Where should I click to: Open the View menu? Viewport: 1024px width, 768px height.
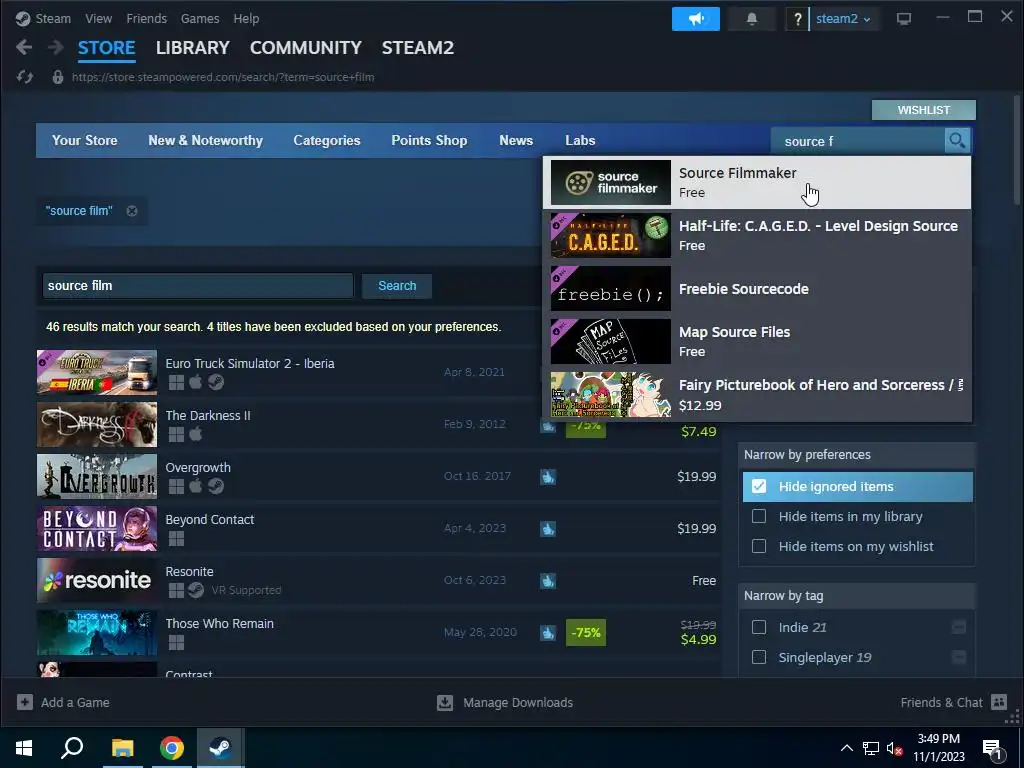99,19
